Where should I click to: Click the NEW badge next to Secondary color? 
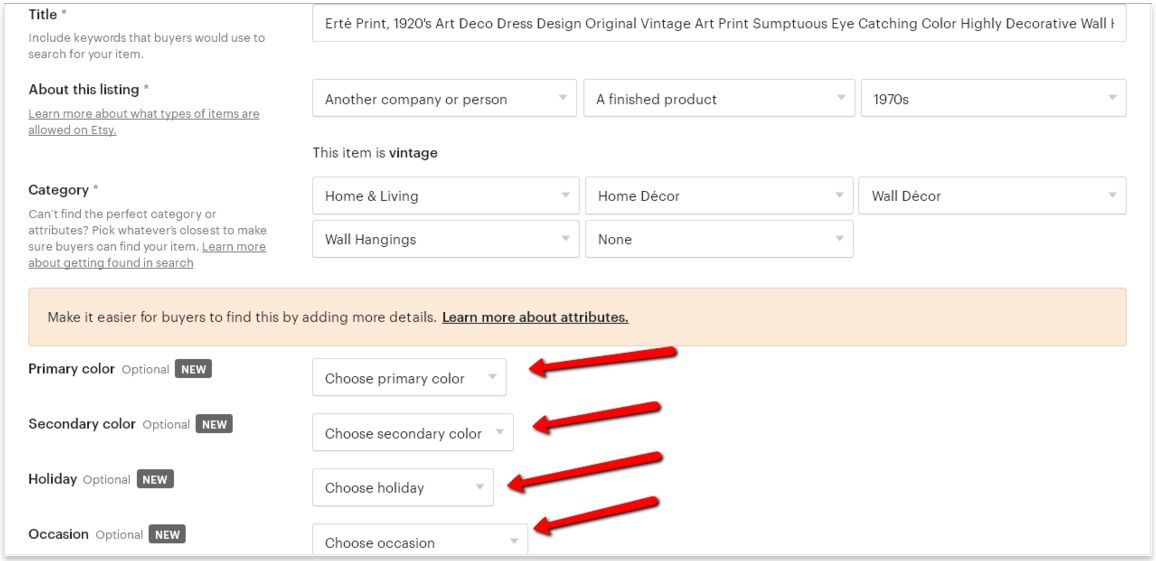tap(214, 424)
